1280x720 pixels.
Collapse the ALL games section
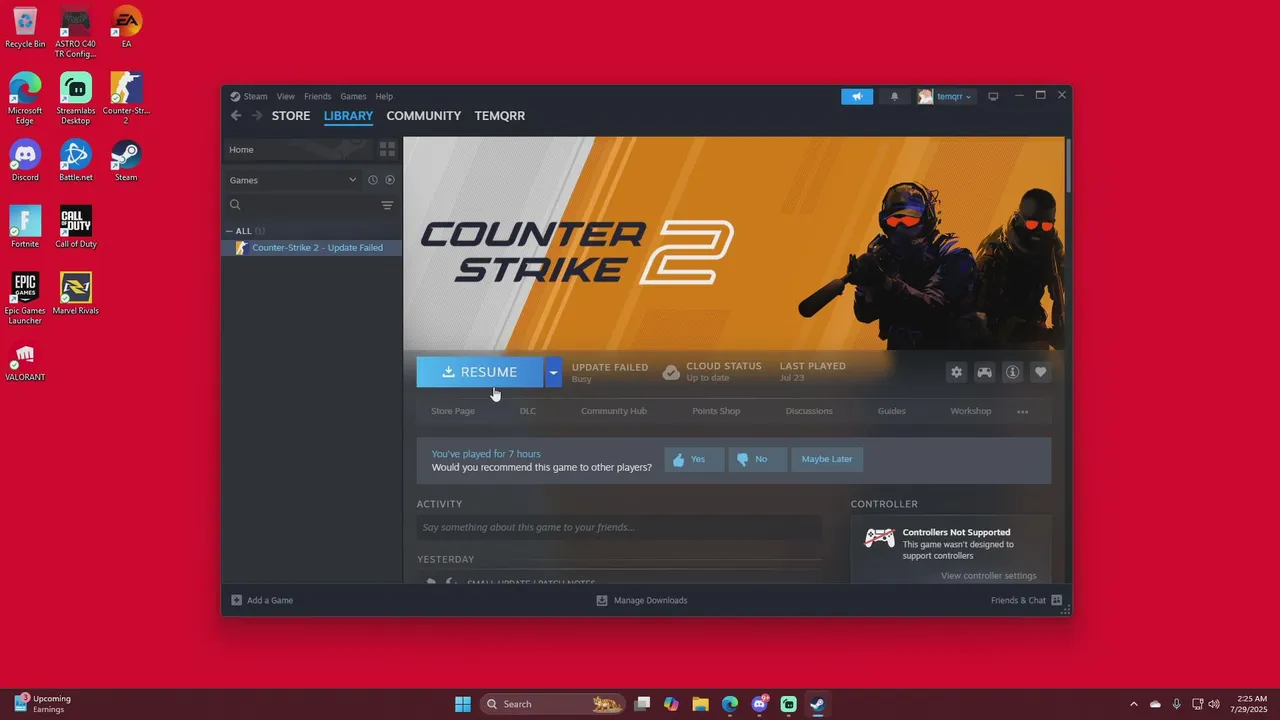(229, 231)
